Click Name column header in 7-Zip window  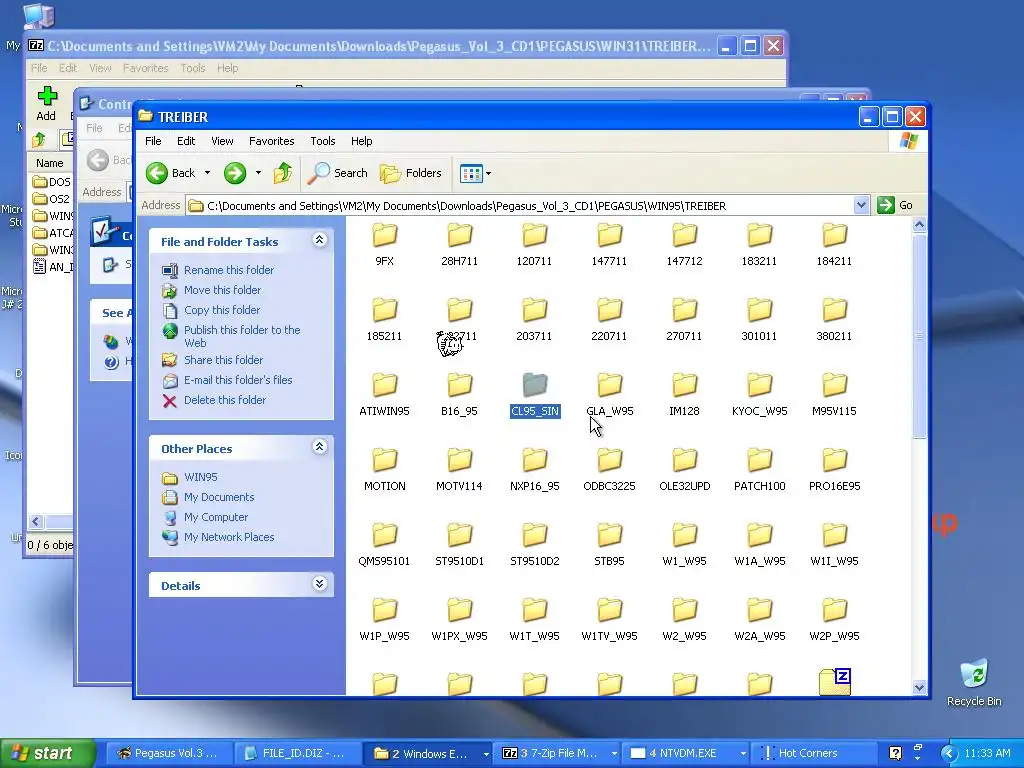(50, 163)
